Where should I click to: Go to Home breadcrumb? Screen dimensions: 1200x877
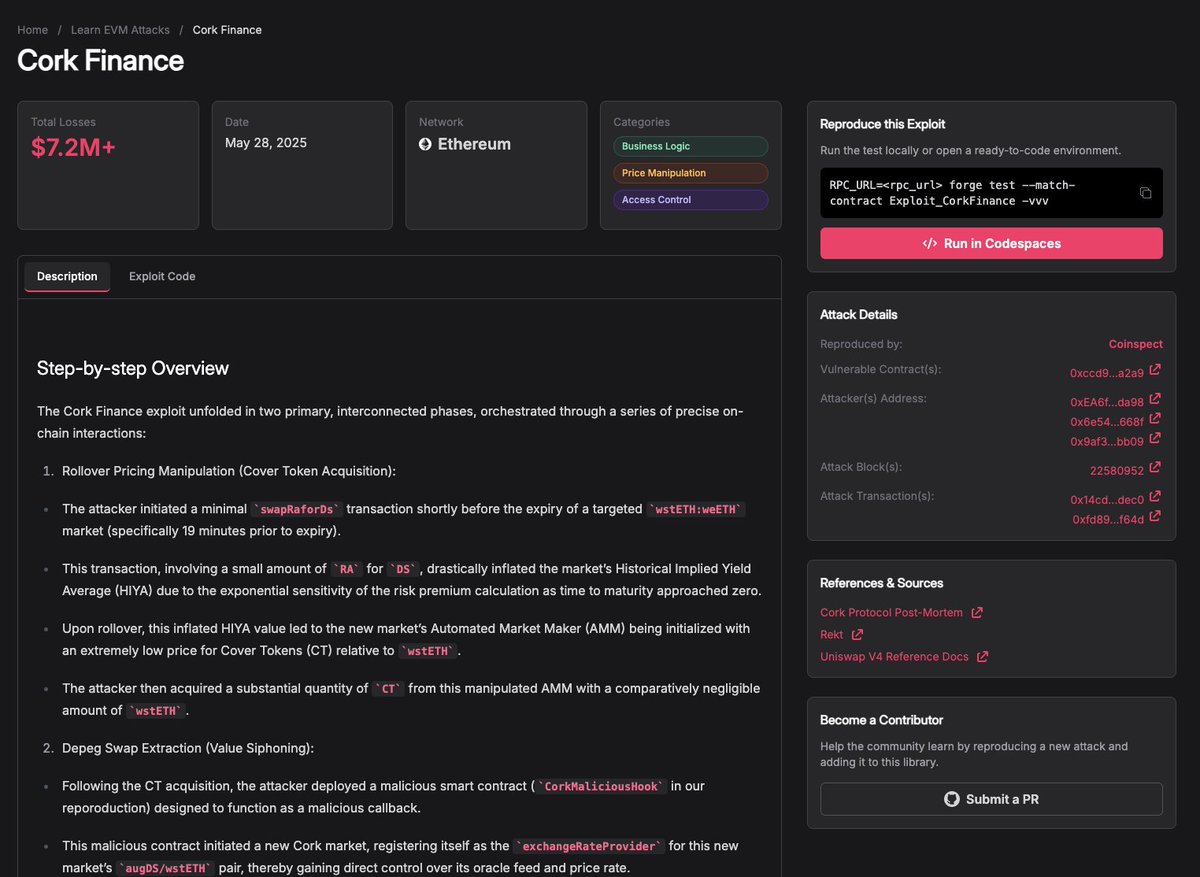pos(32,30)
